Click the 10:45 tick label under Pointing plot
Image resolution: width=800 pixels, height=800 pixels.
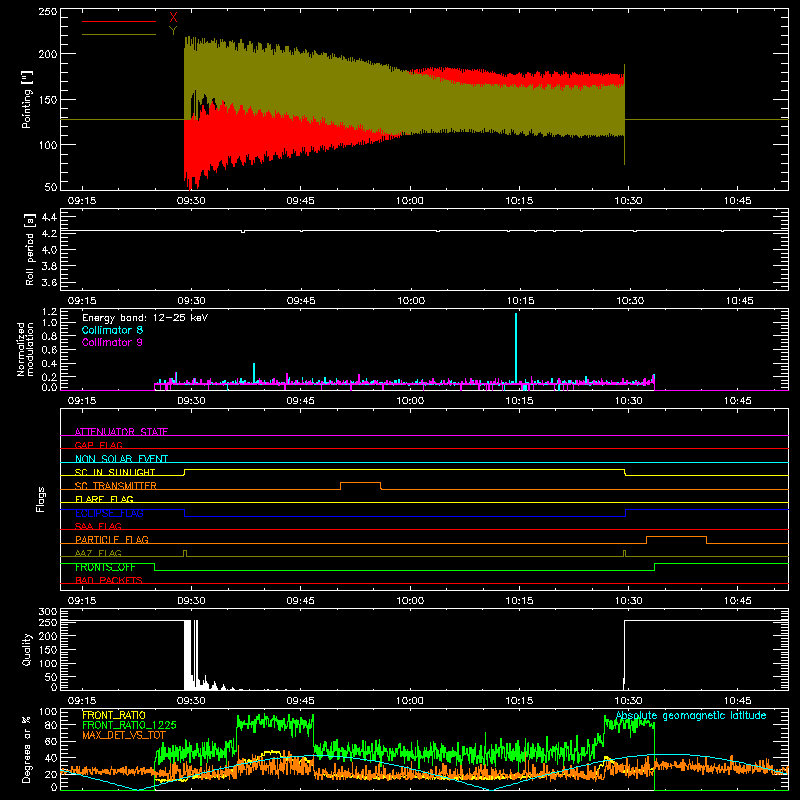(x=737, y=201)
